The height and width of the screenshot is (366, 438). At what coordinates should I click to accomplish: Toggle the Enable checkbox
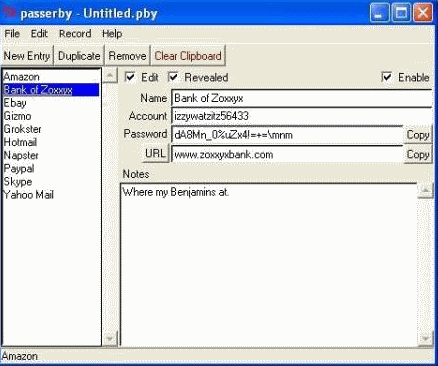tap(386, 77)
